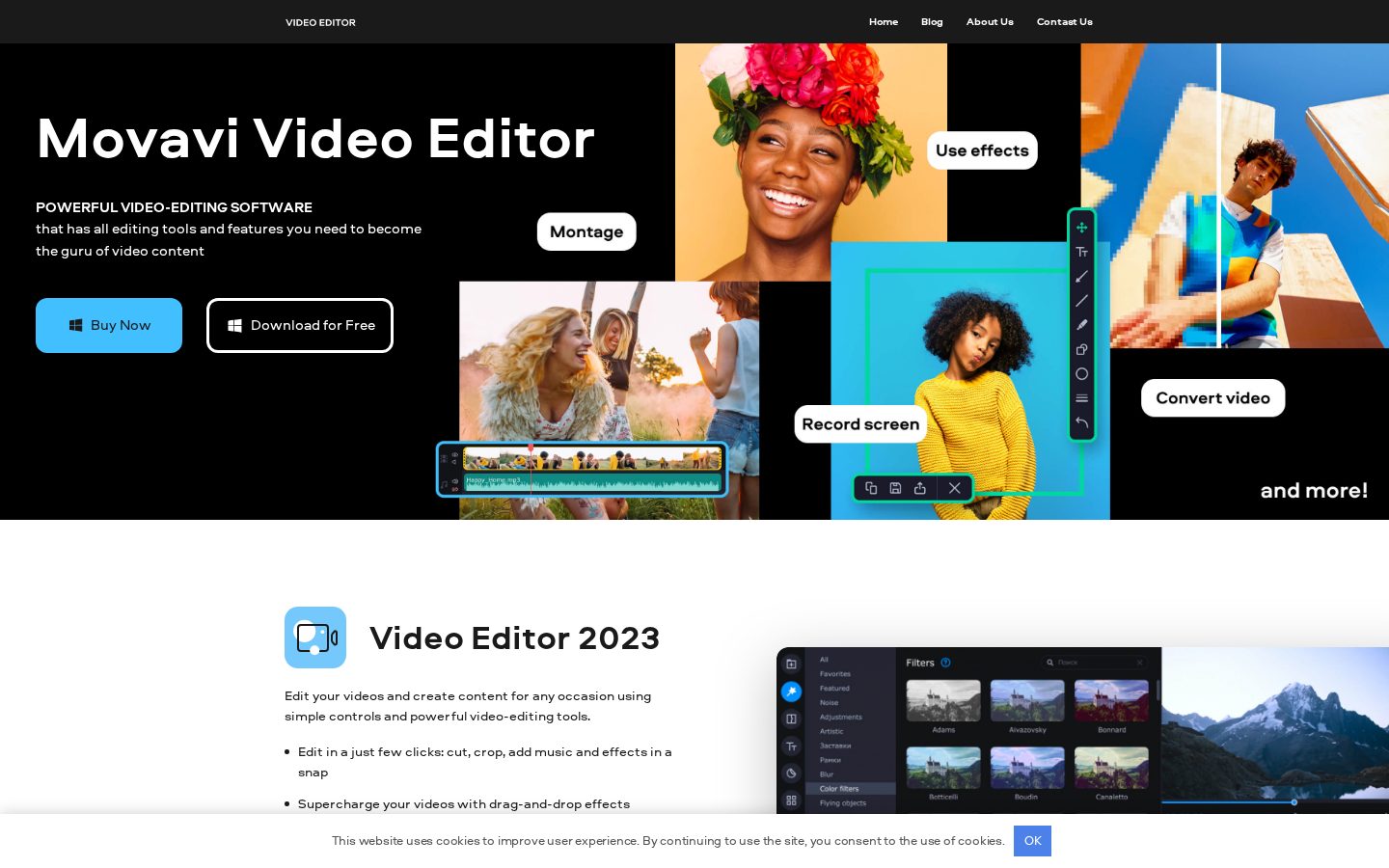Click the copy icon in capture bar
The height and width of the screenshot is (868, 1389).
(871, 488)
